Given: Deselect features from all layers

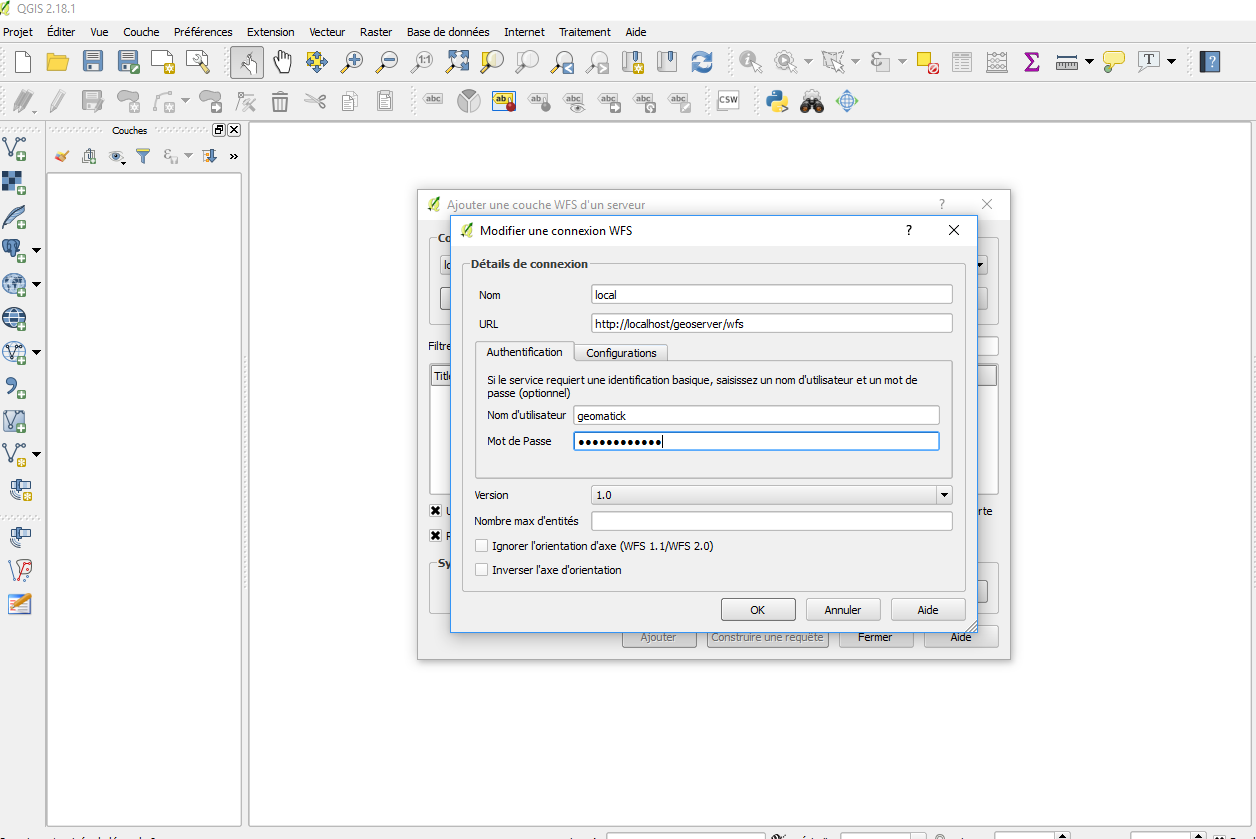Looking at the screenshot, I should (927, 62).
